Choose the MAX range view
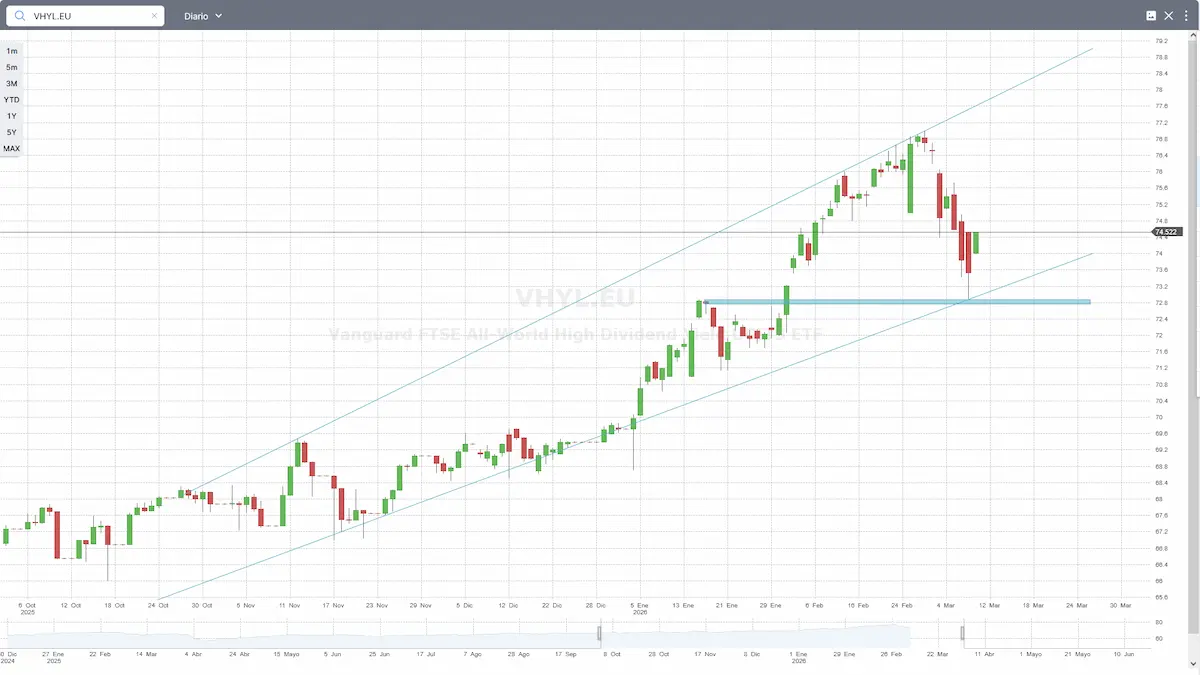Image resolution: width=1200 pixels, height=675 pixels. coord(11,148)
